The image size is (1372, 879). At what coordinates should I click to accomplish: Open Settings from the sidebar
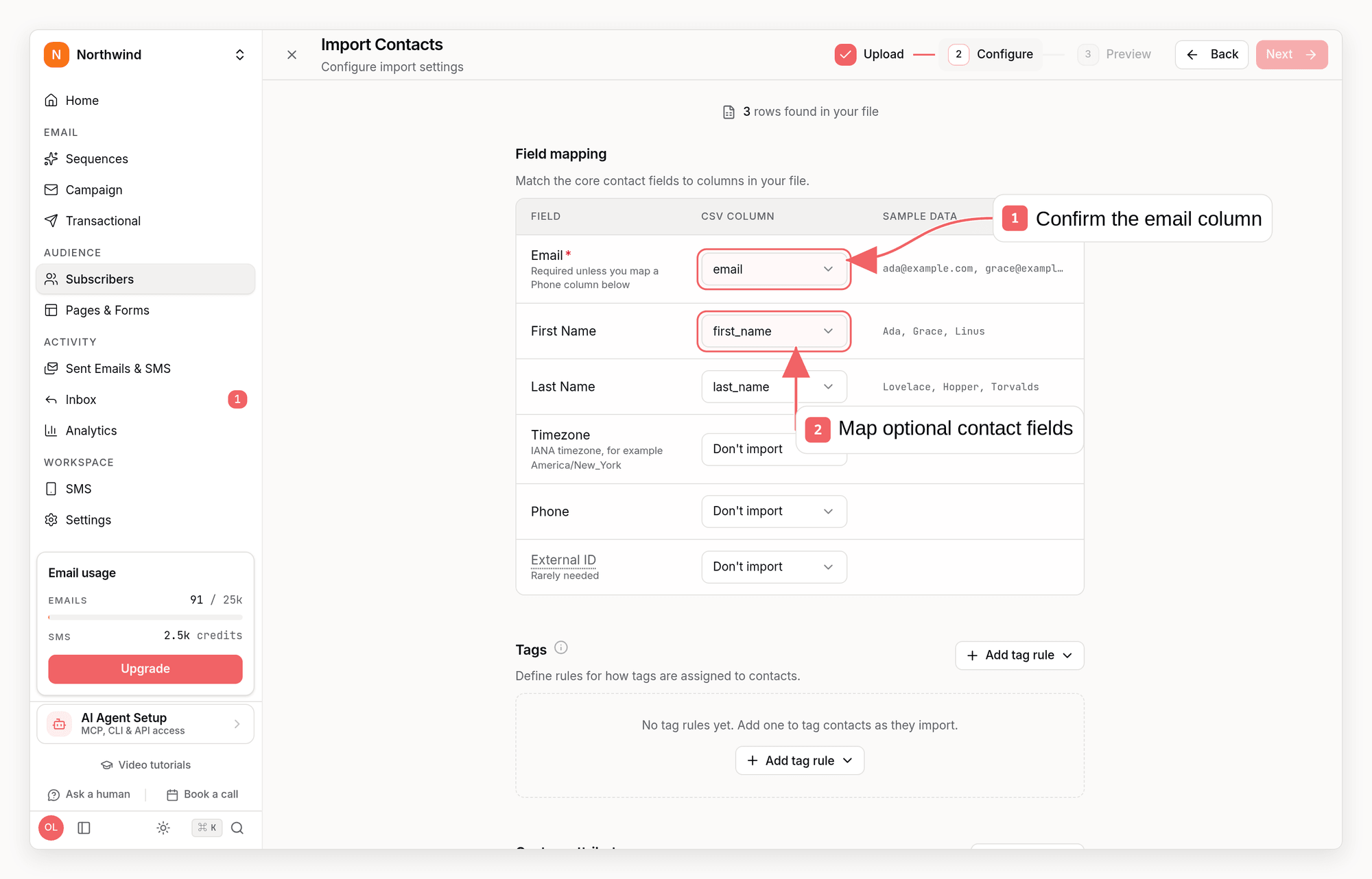click(x=145, y=520)
